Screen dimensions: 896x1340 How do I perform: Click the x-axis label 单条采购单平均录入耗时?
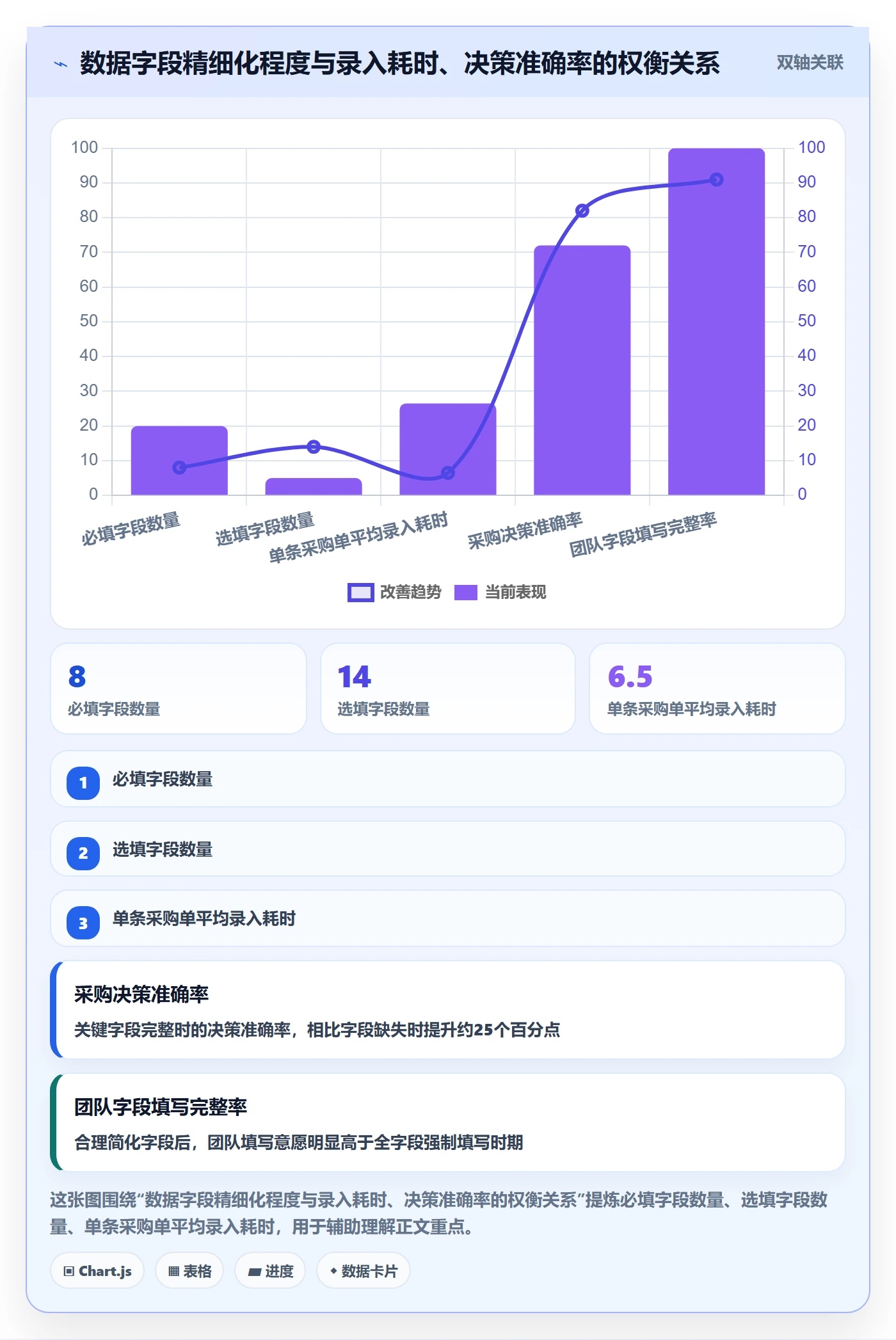[358, 538]
